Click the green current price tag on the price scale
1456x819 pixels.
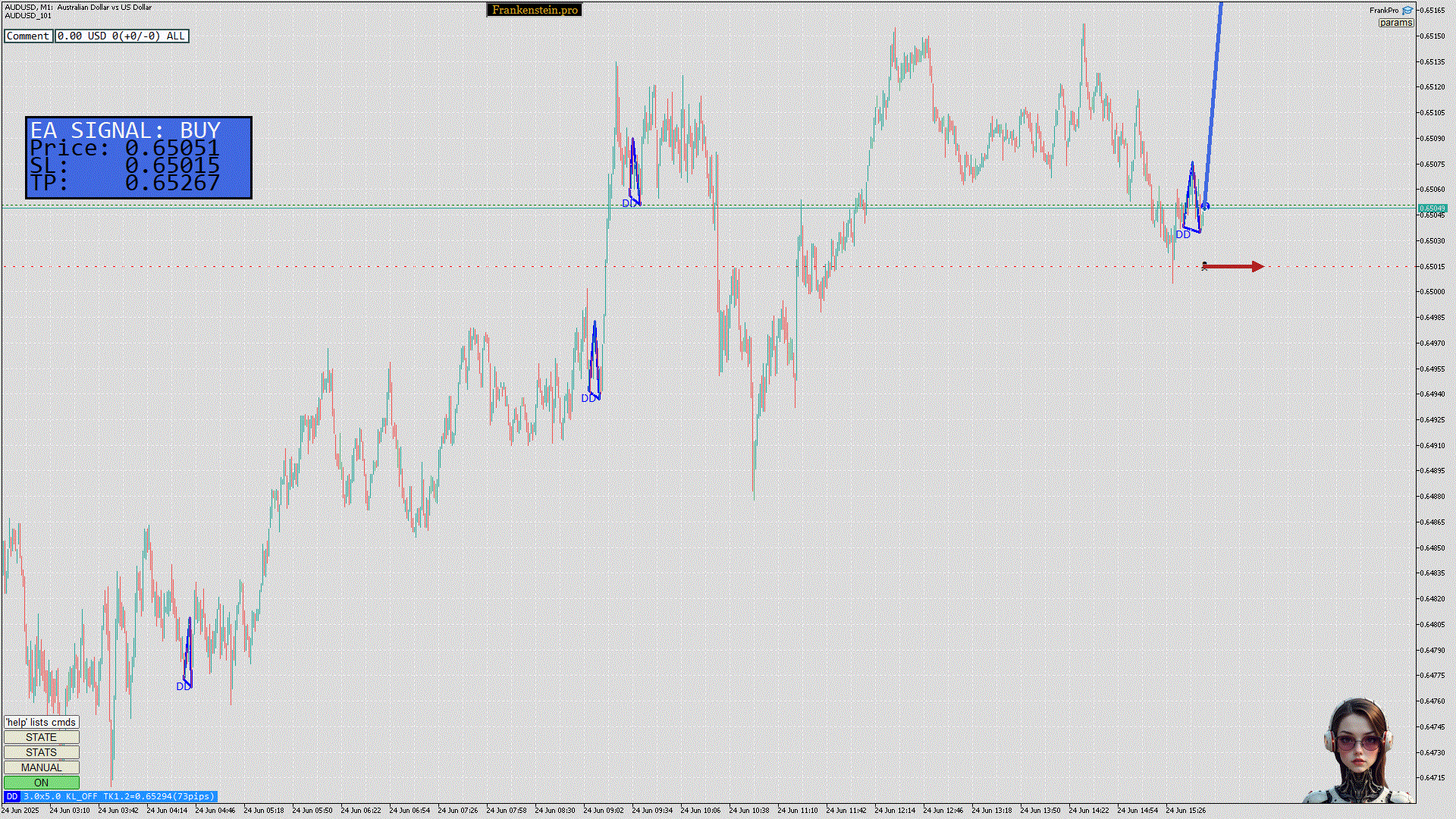(x=1432, y=208)
